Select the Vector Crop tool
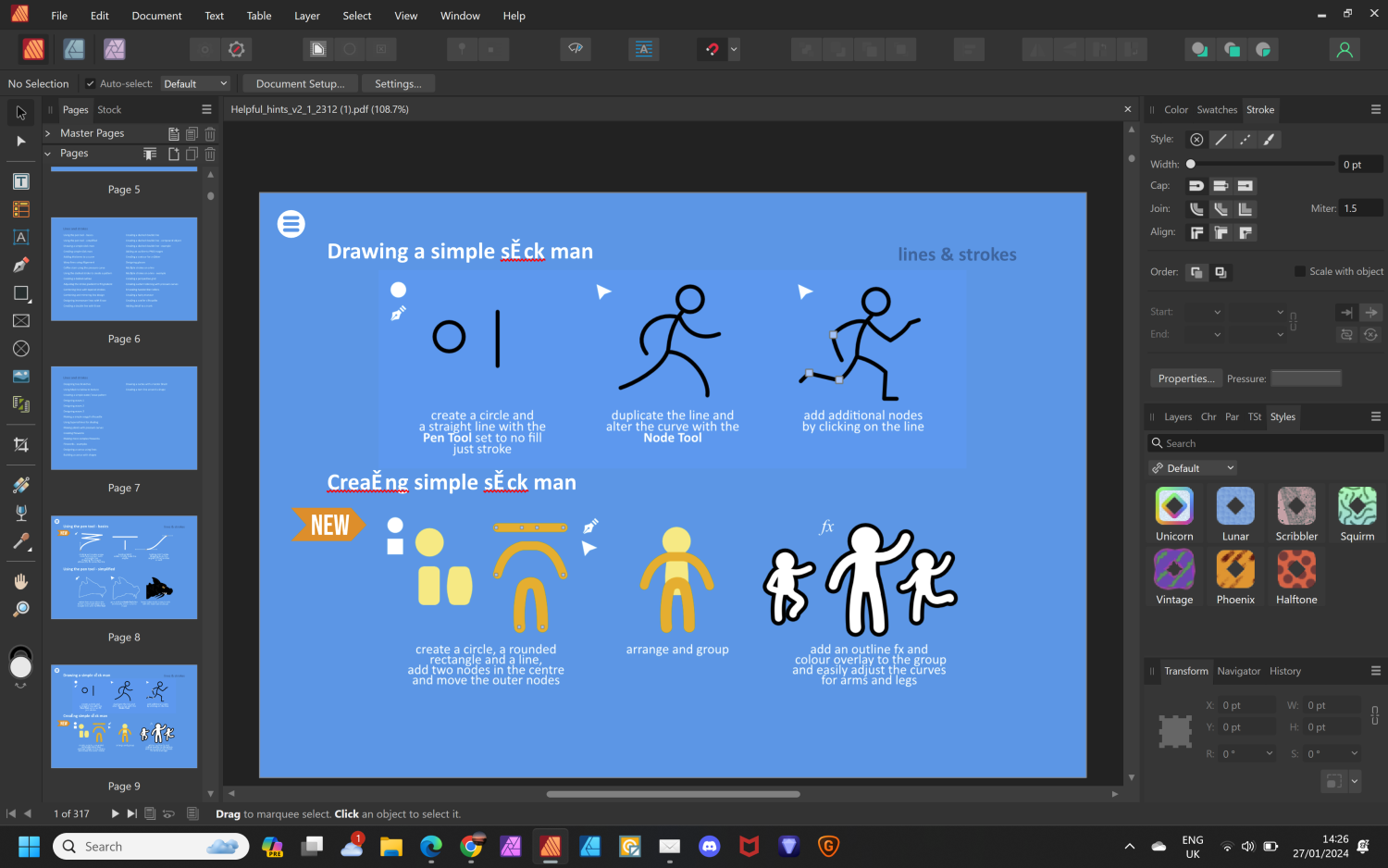Image resolution: width=1388 pixels, height=868 pixels. tap(20, 444)
